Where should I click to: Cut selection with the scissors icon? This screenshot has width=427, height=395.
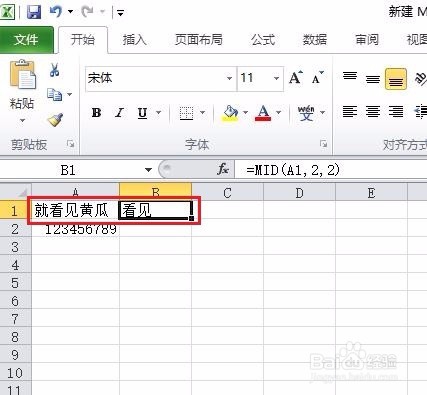pyautogui.click(x=54, y=70)
